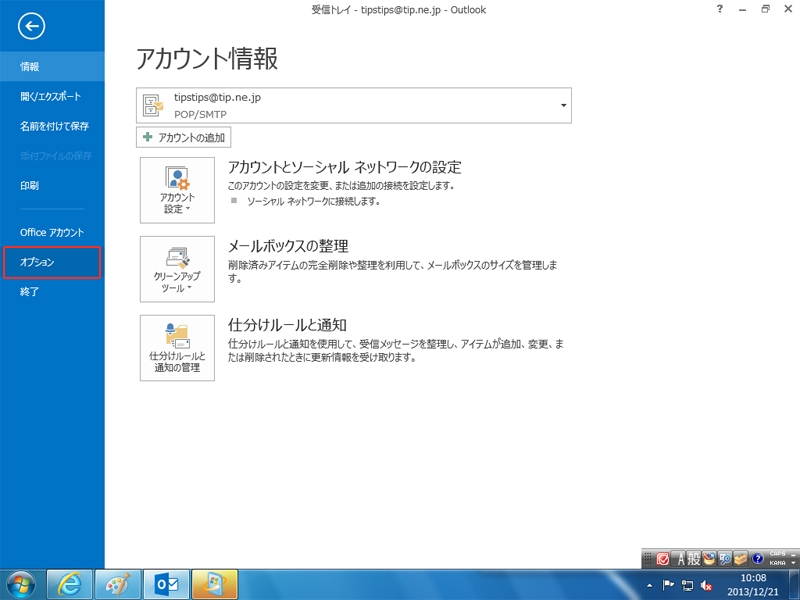Viewport: 800px width, 600px height.
Task: Open Action Center flag icon in the tray
Action: (x=668, y=585)
